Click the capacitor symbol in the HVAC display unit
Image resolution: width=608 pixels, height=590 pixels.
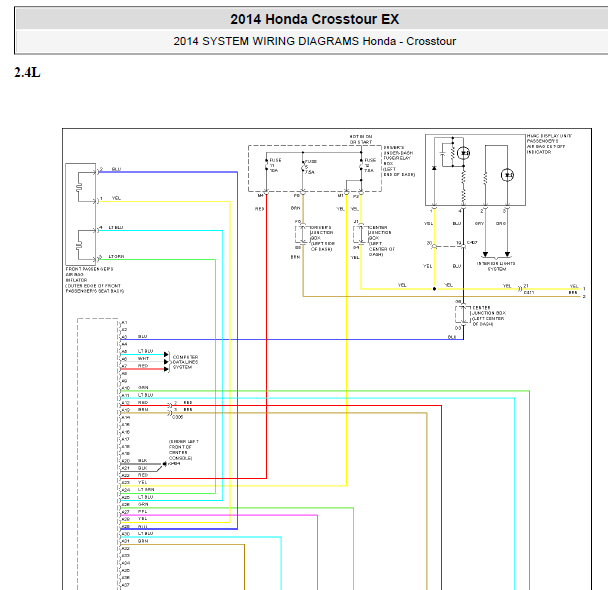443,154
